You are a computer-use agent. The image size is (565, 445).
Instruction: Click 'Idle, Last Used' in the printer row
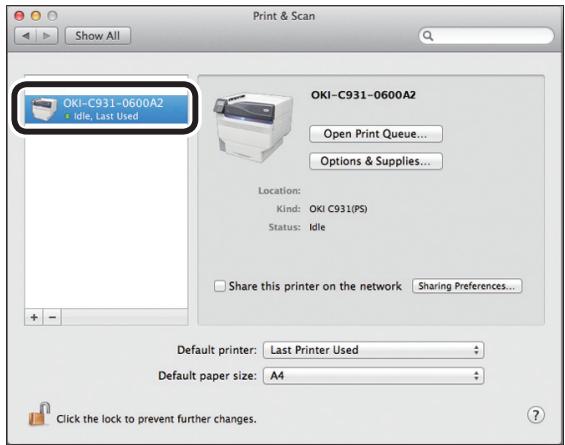click(x=106, y=116)
